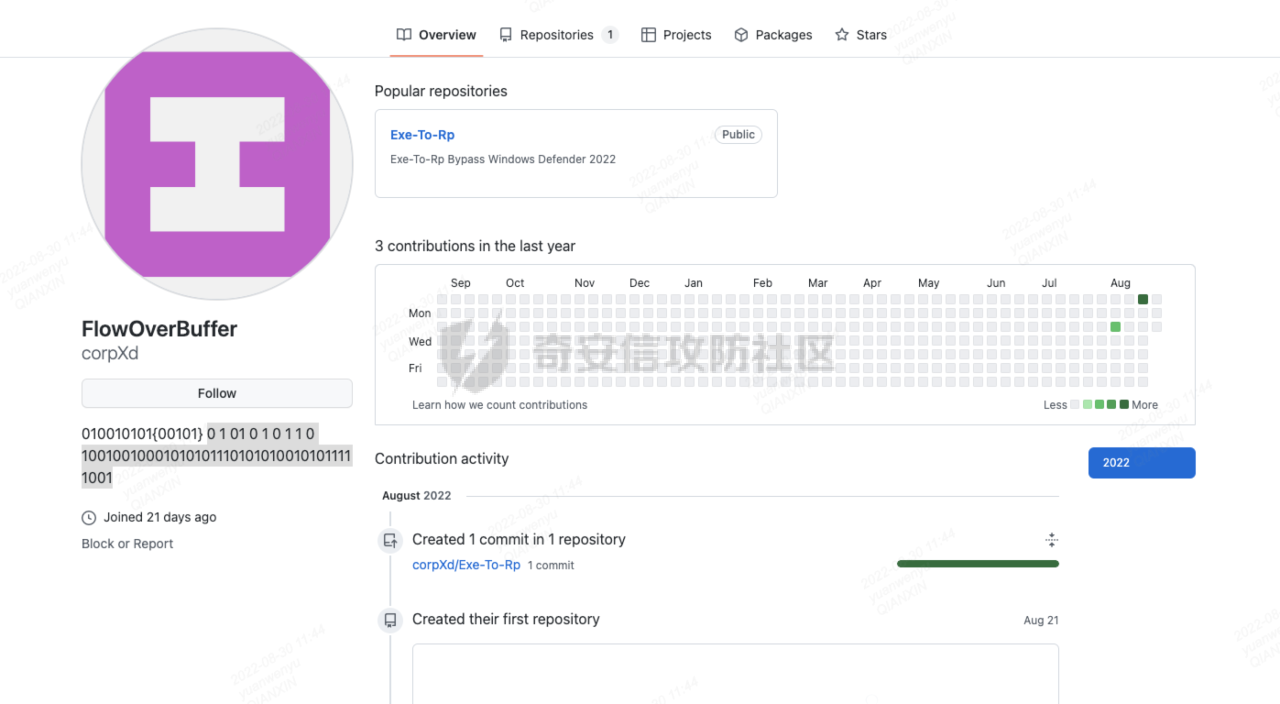The height and width of the screenshot is (704, 1280).
Task: Expand the commit activity details
Action: (x=1051, y=540)
